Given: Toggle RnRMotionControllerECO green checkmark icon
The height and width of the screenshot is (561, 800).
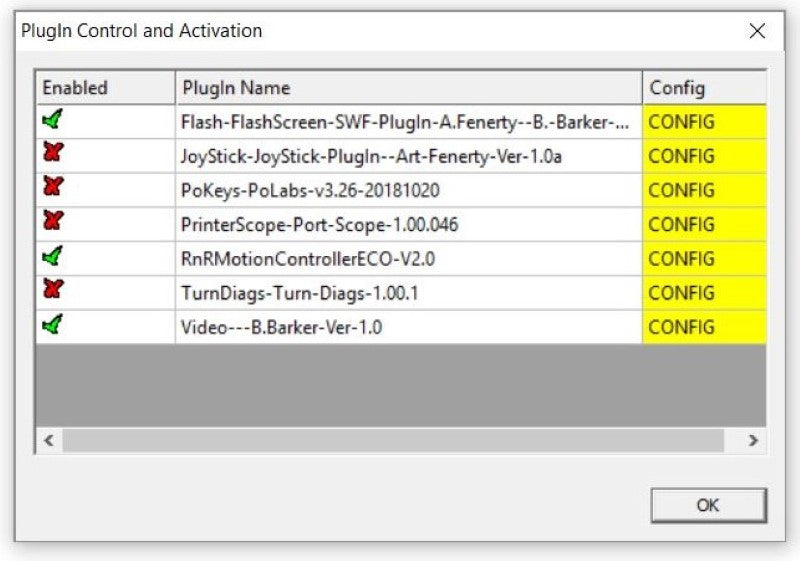Looking at the screenshot, I should pos(52,258).
